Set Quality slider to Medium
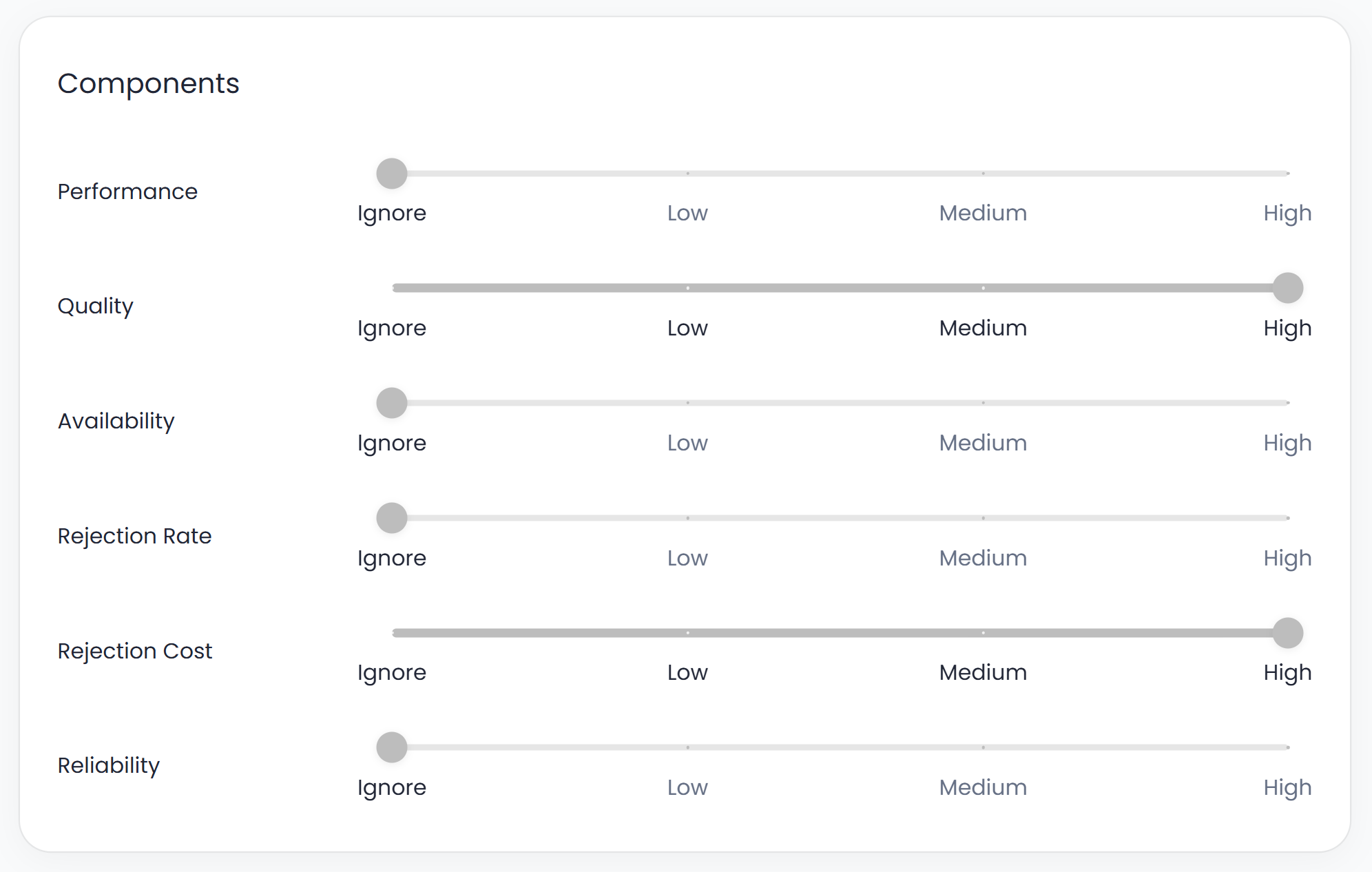Image resolution: width=1372 pixels, height=872 pixels. click(x=983, y=288)
